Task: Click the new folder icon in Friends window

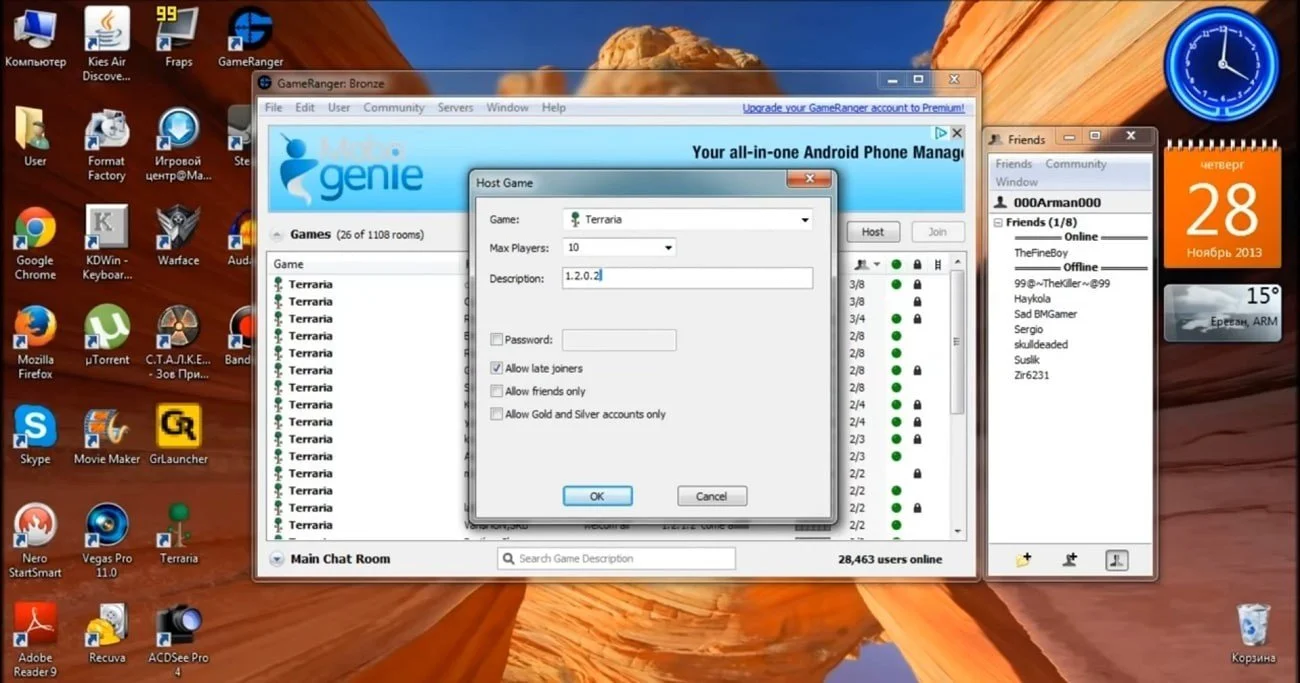Action: [1022, 560]
